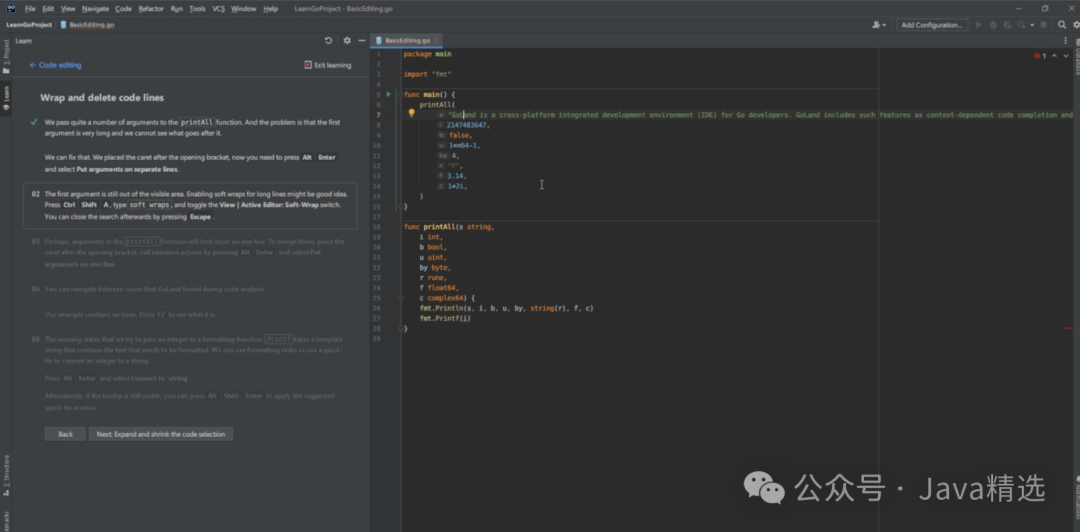Click Run with Coverage icon
1080x532 pixels.
click(1007, 25)
